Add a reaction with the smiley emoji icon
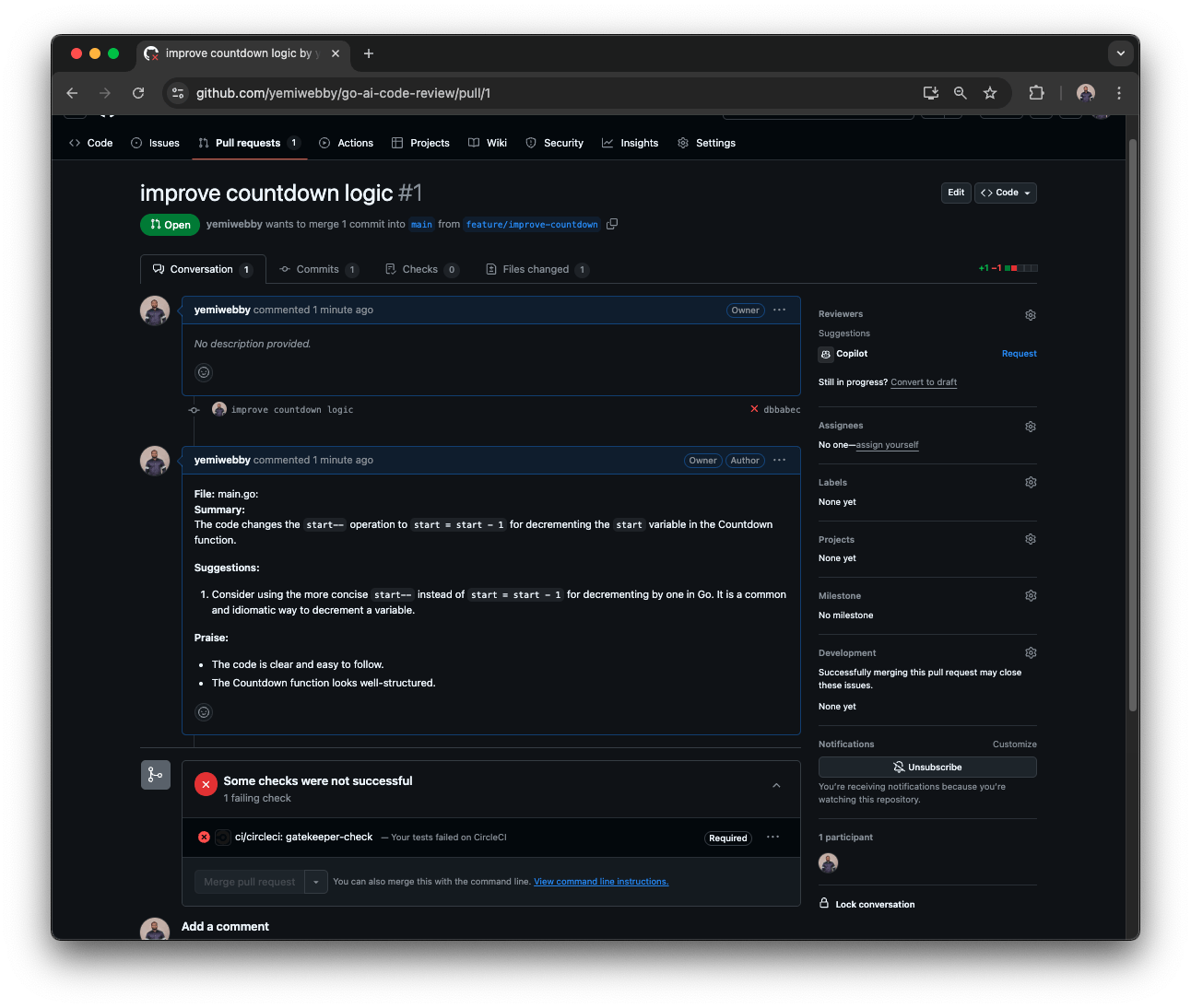The height and width of the screenshot is (1008, 1191). (204, 372)
